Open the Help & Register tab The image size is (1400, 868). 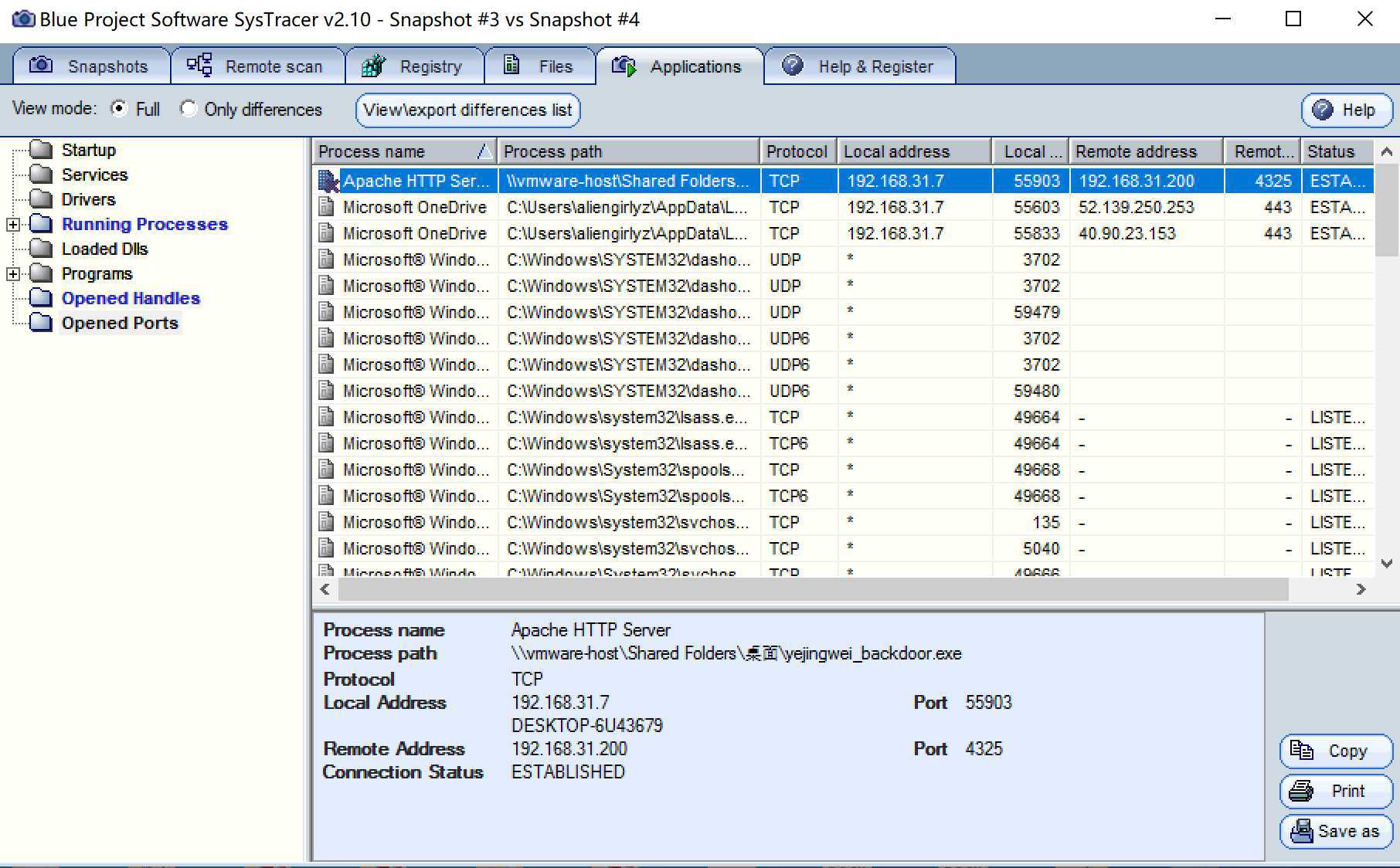(859, 66)
